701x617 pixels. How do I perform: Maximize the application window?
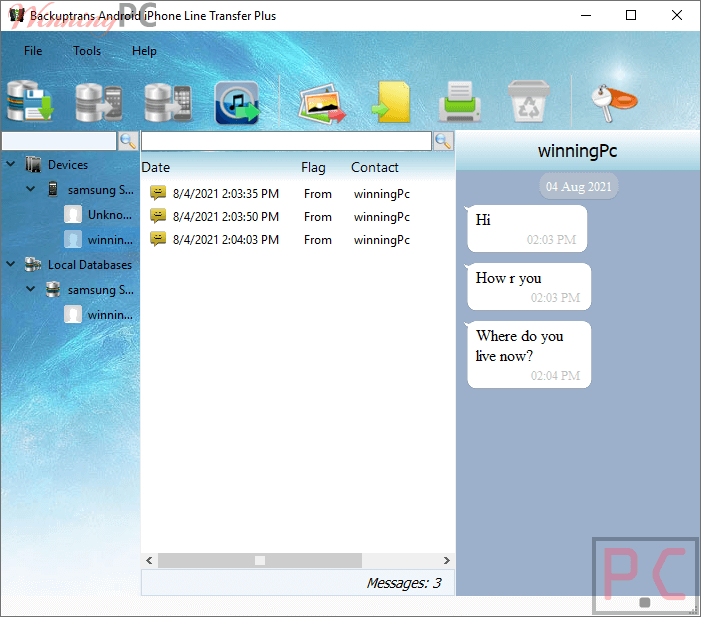point(631,15)
